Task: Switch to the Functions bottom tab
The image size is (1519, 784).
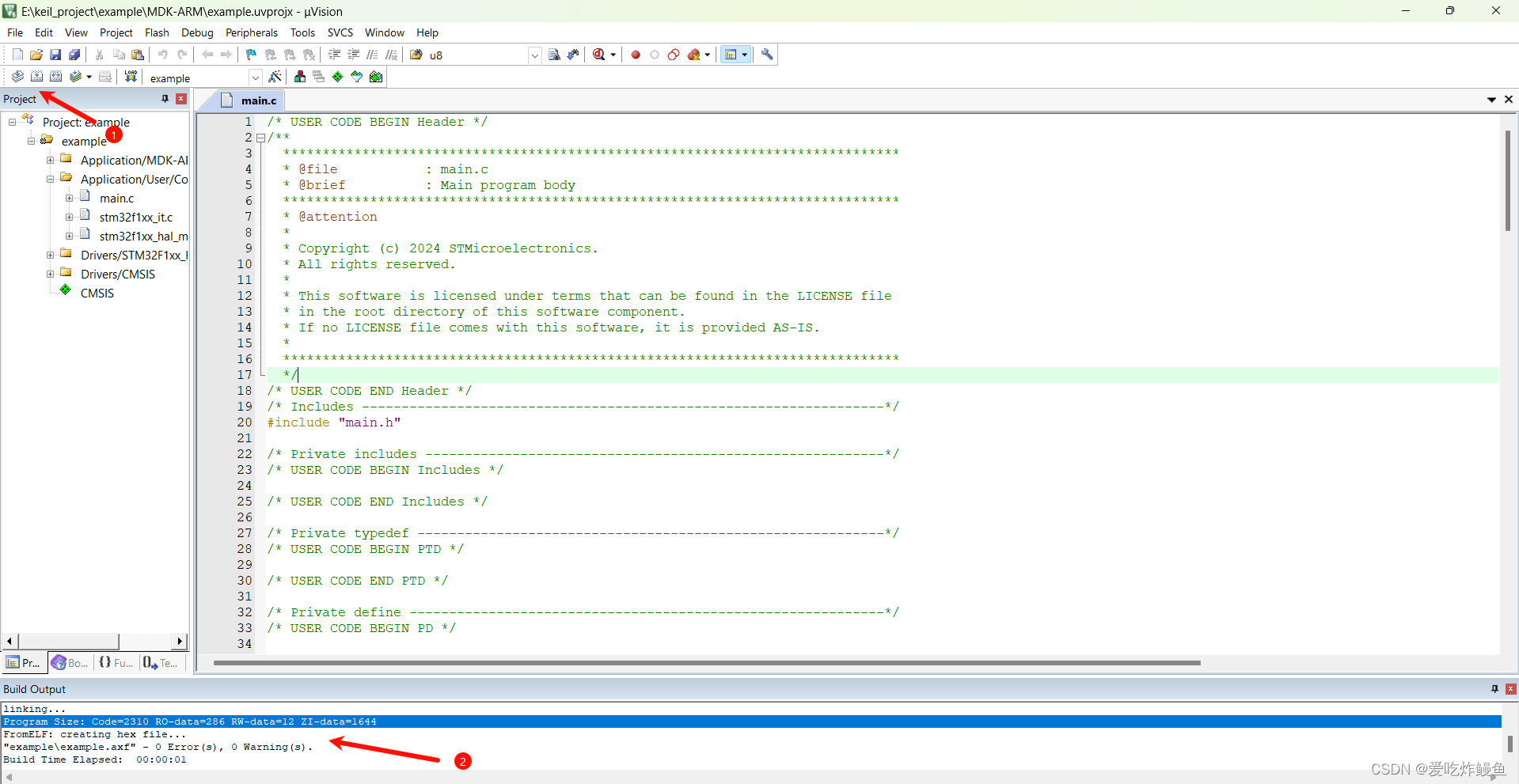Action: [116, 663]
